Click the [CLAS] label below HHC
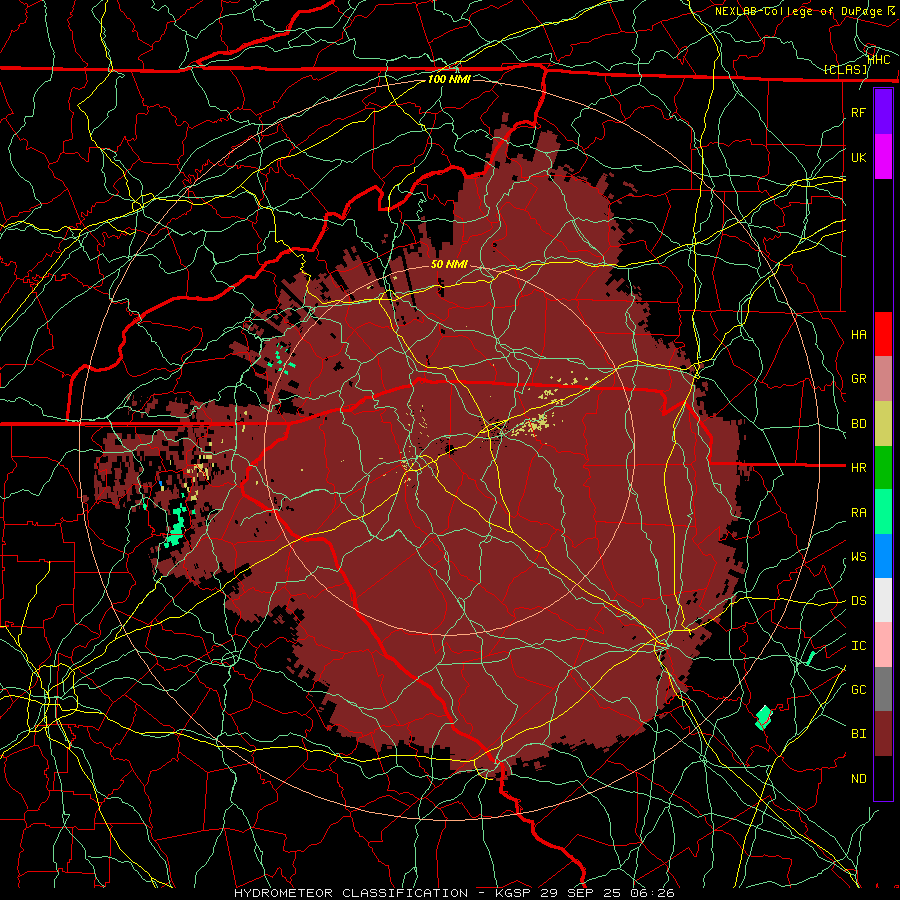 845,70
